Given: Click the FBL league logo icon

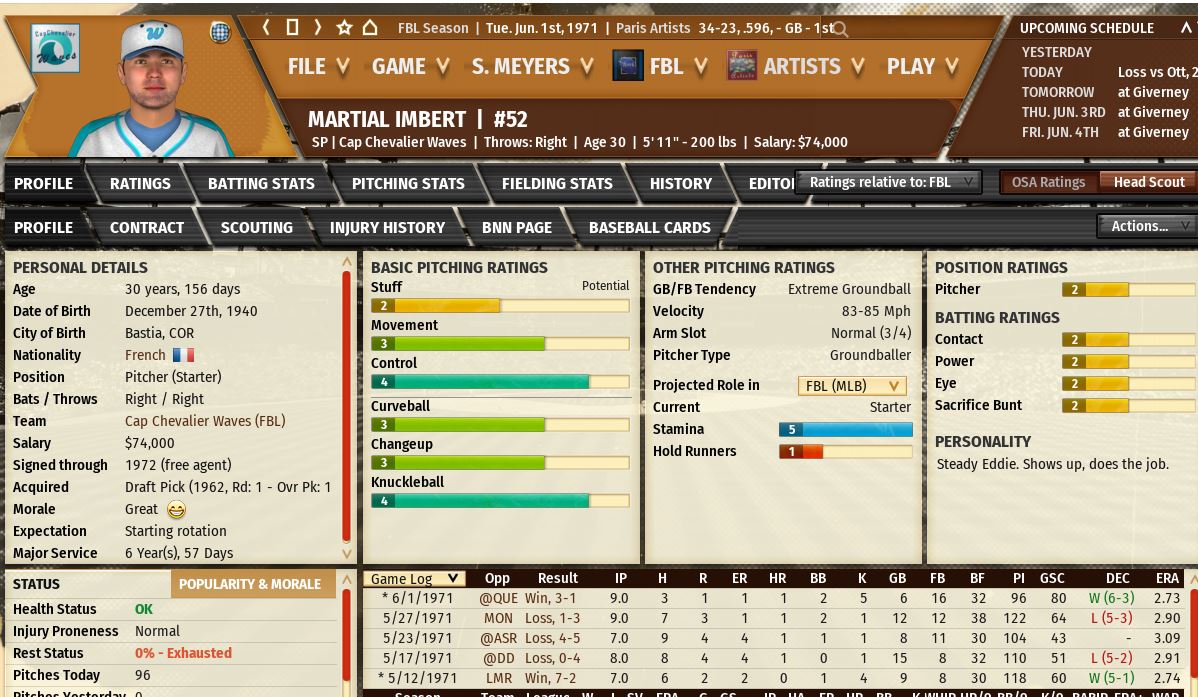Looking at the screenshot, I should 628,66.
